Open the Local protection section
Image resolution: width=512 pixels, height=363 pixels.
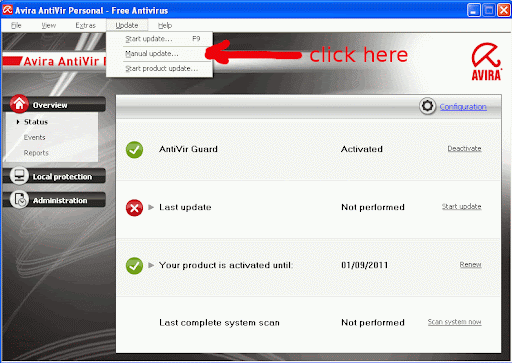click(54, 176)
